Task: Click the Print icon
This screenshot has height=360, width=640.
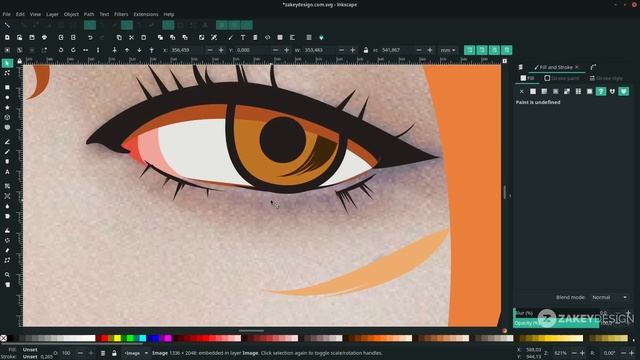Action: pyautogui.click(x=44, y=38)
